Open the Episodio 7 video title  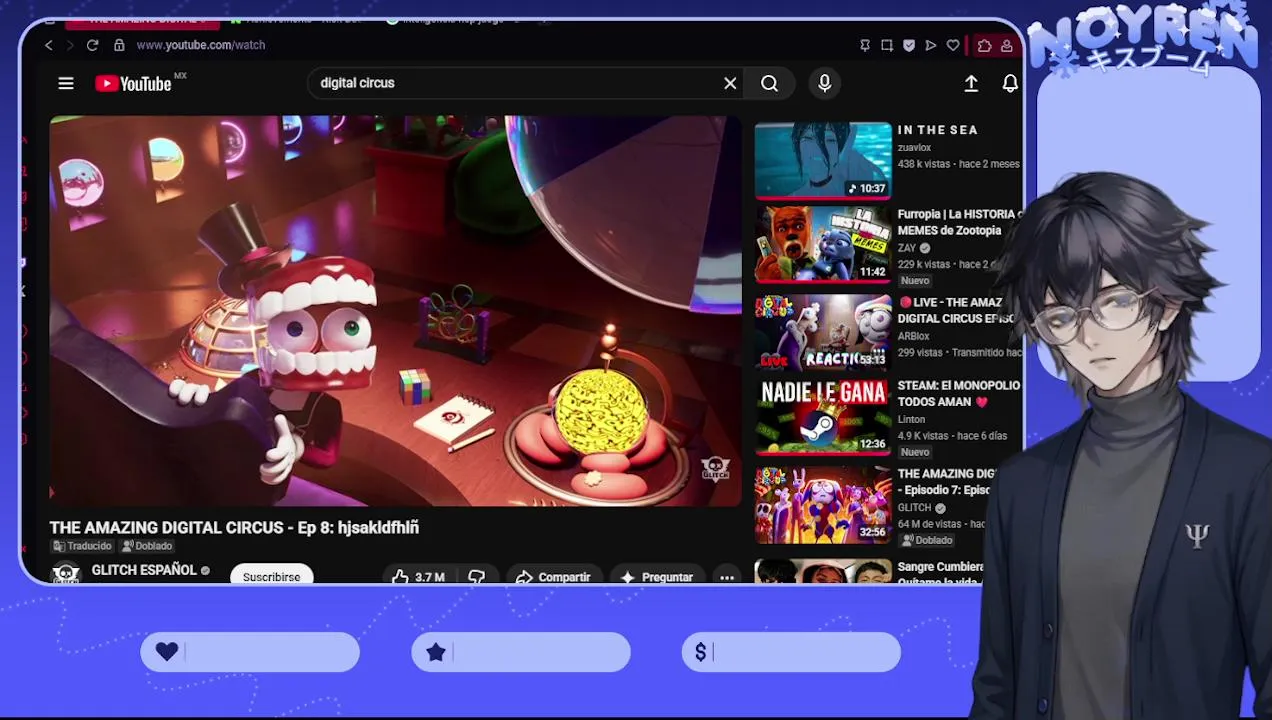tap(945, 482)
